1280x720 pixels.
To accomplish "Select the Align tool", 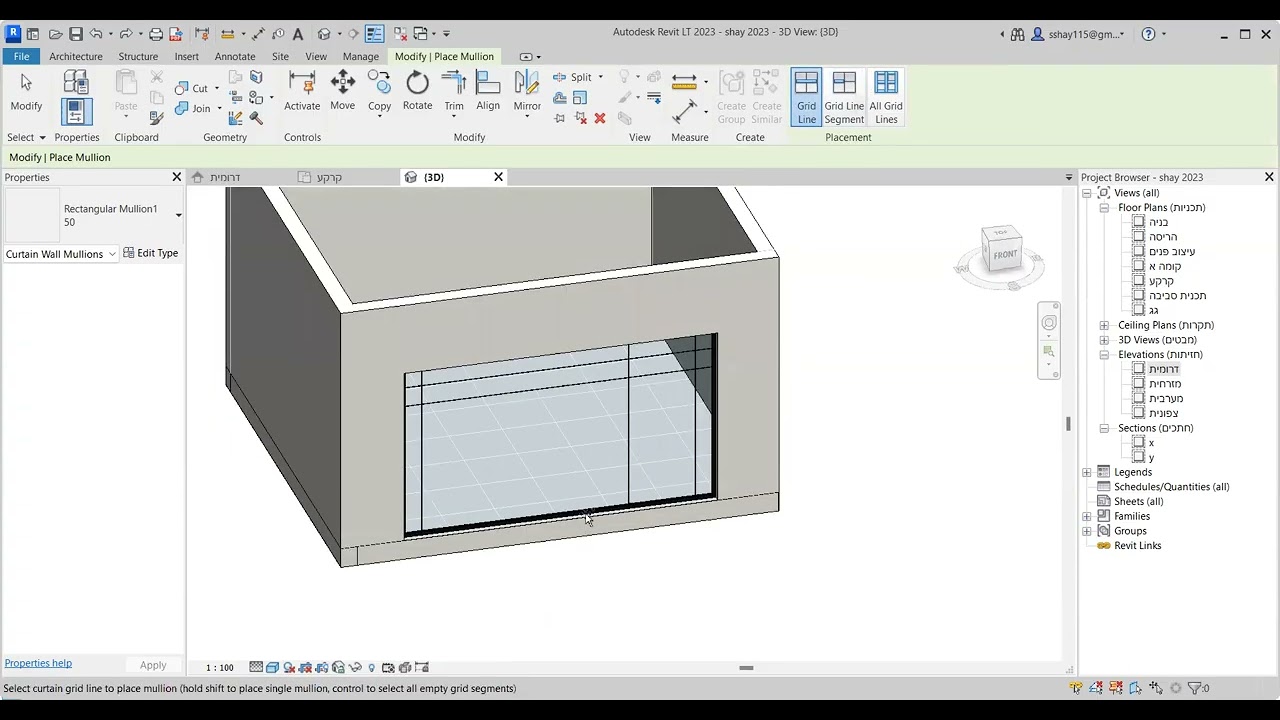I will [488, 92].
